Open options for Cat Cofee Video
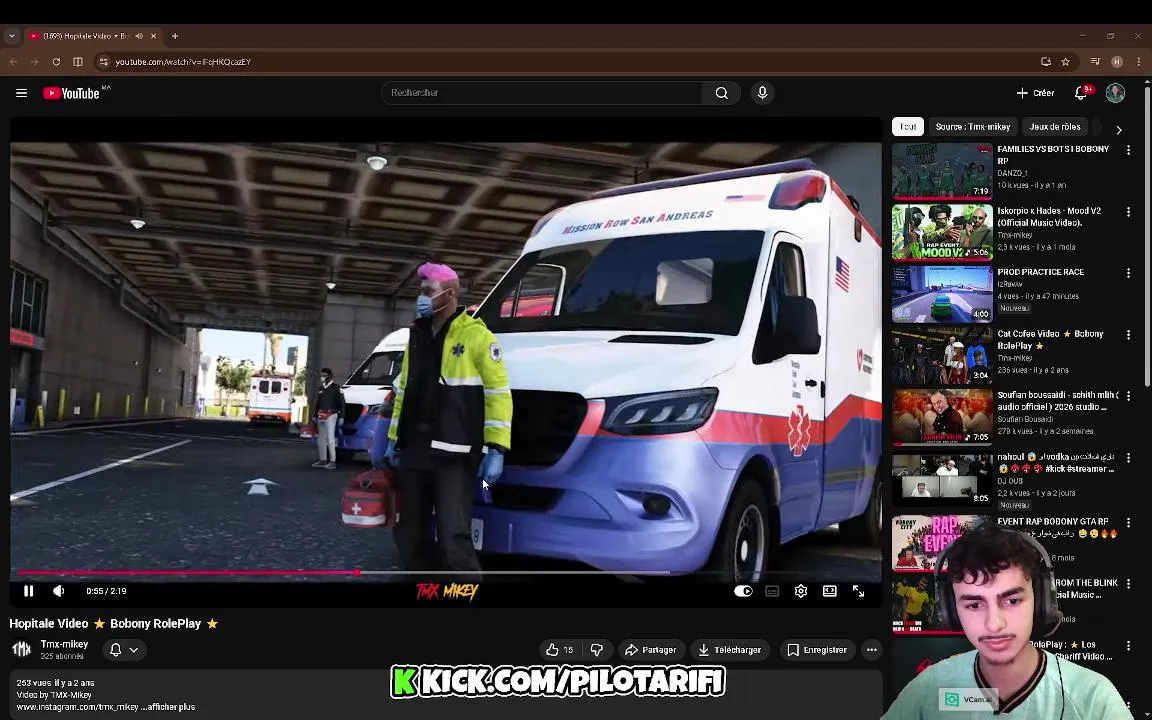 (1128, 335)
